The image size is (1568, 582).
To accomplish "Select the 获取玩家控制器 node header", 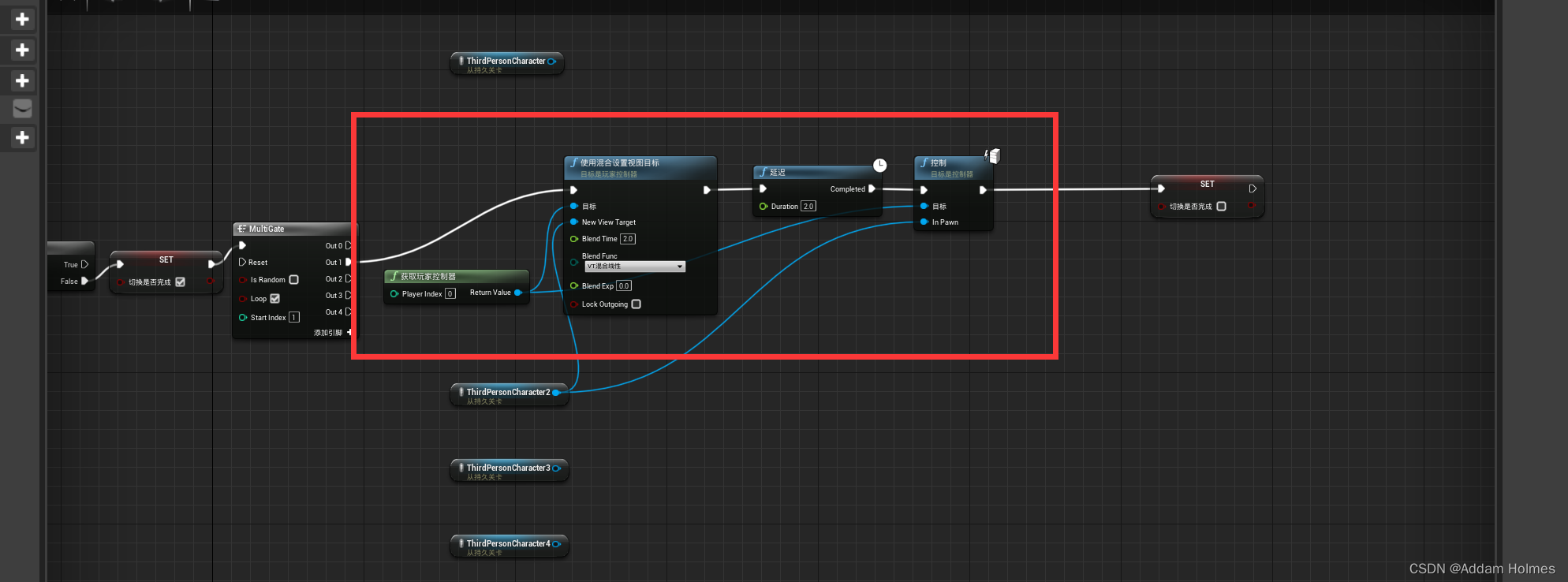I will pos(456,276).
